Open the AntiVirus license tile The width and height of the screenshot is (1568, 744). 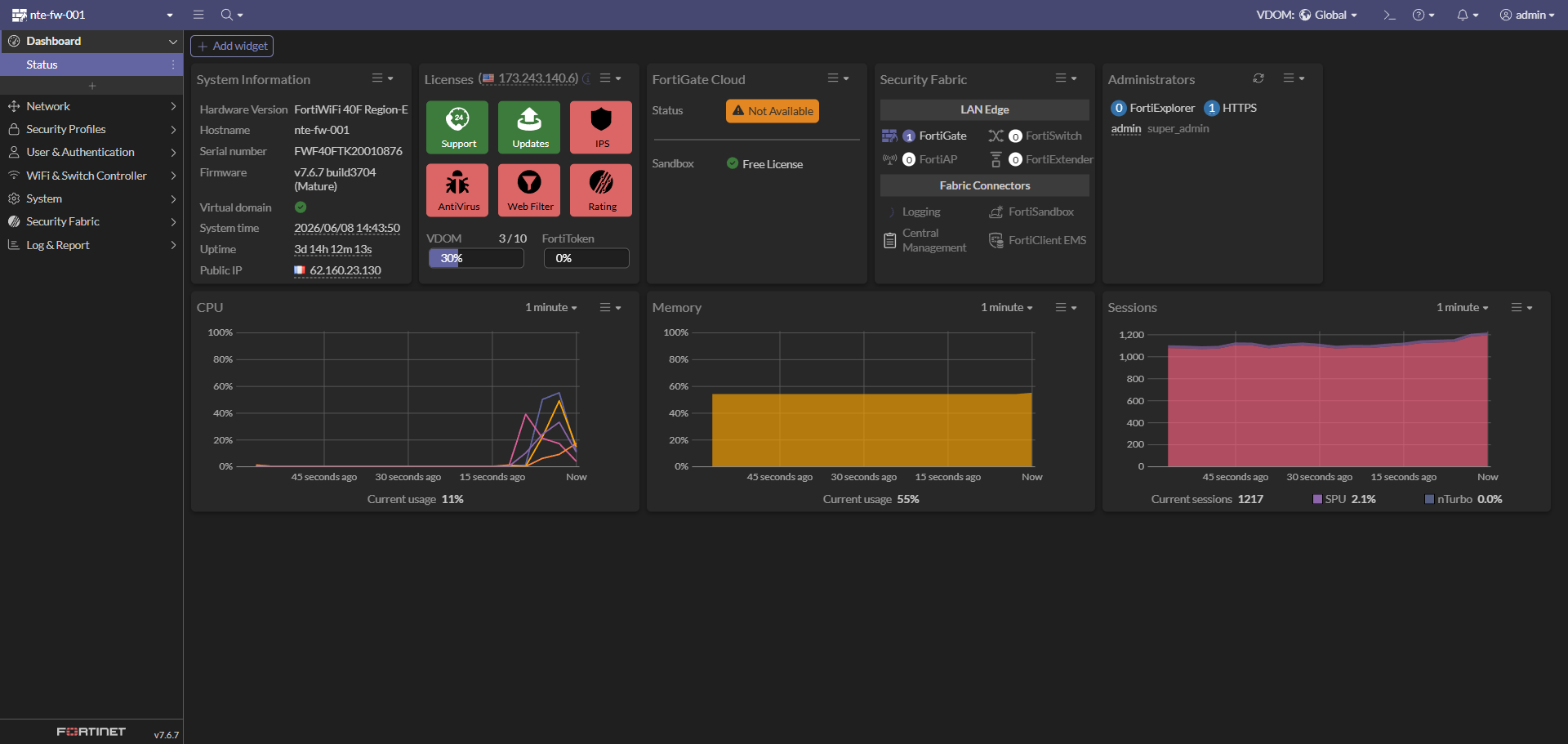457,190
